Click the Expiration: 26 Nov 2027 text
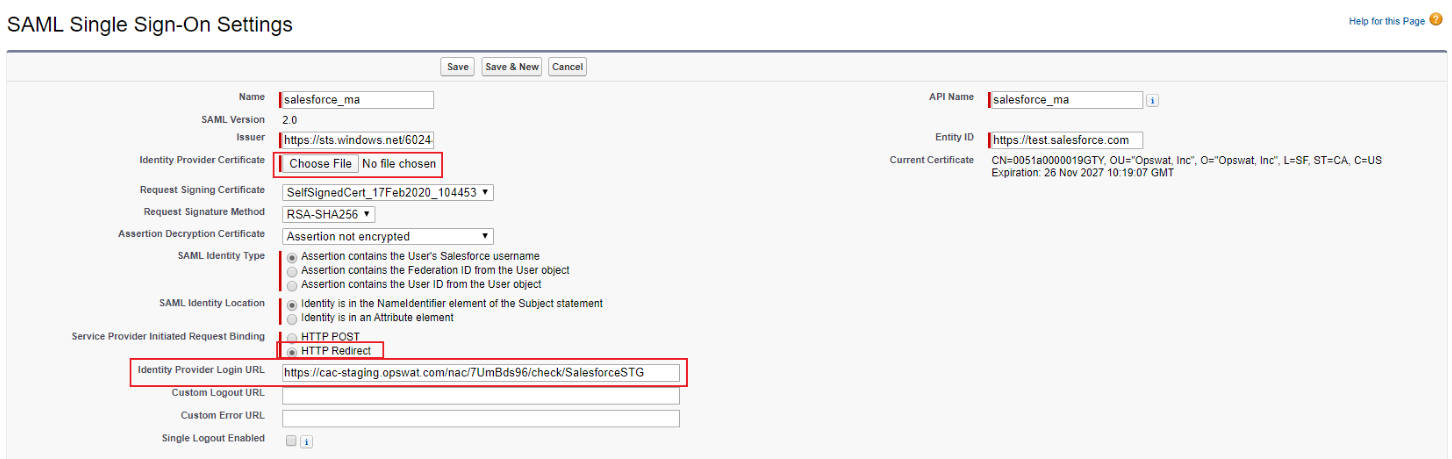Viewport: 1452px width, 459px height. pyautogui.click(x=1083, y=173)
